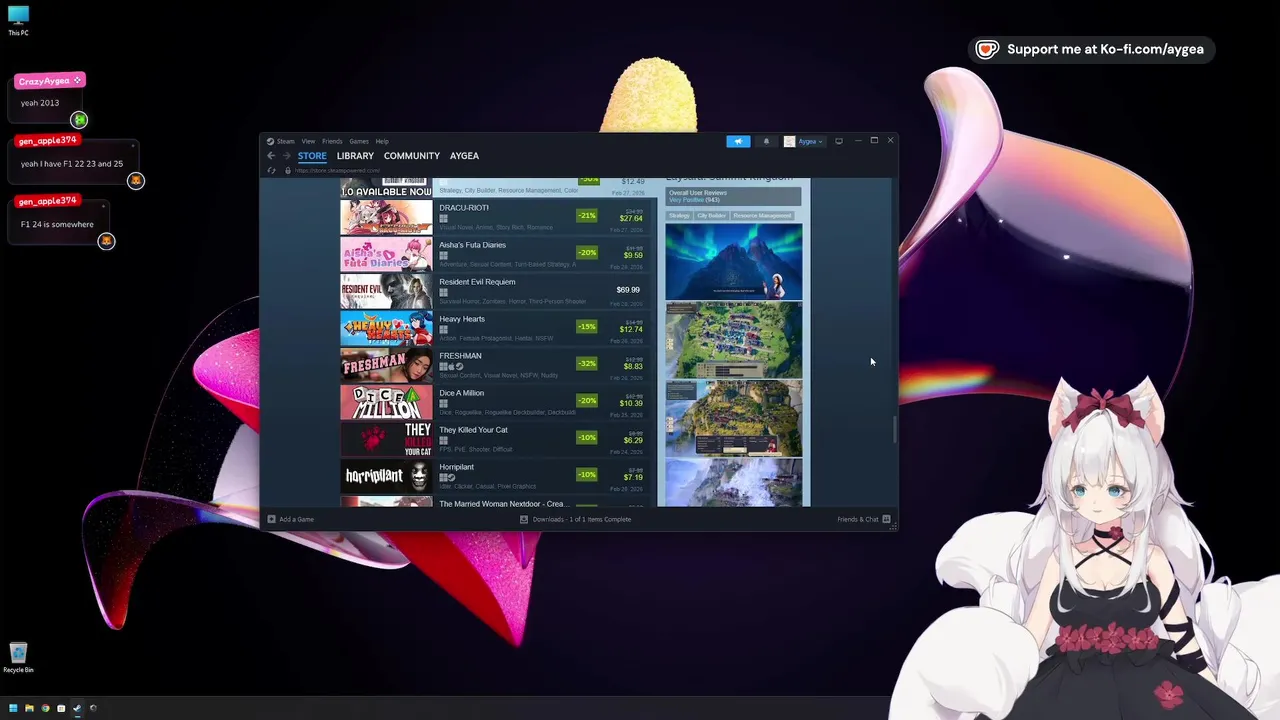Expand the Aygea account dropdown
Image resolution: width=1280 pixels, height=720 pixels.
point(821,141)
